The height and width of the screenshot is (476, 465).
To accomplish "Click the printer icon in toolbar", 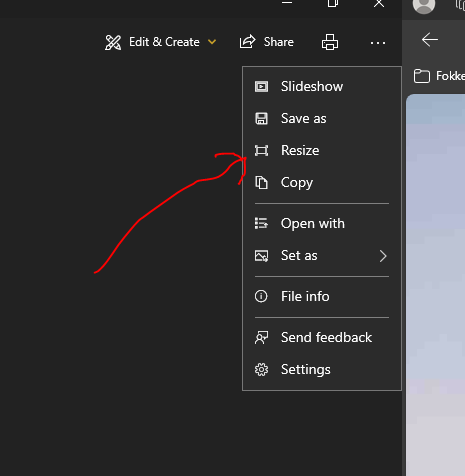I will click(x=330, y=42).
